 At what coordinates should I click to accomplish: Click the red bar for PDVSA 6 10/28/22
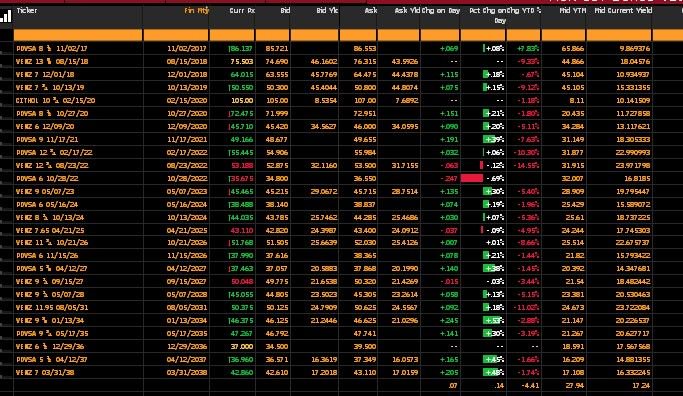pos(472,178)
